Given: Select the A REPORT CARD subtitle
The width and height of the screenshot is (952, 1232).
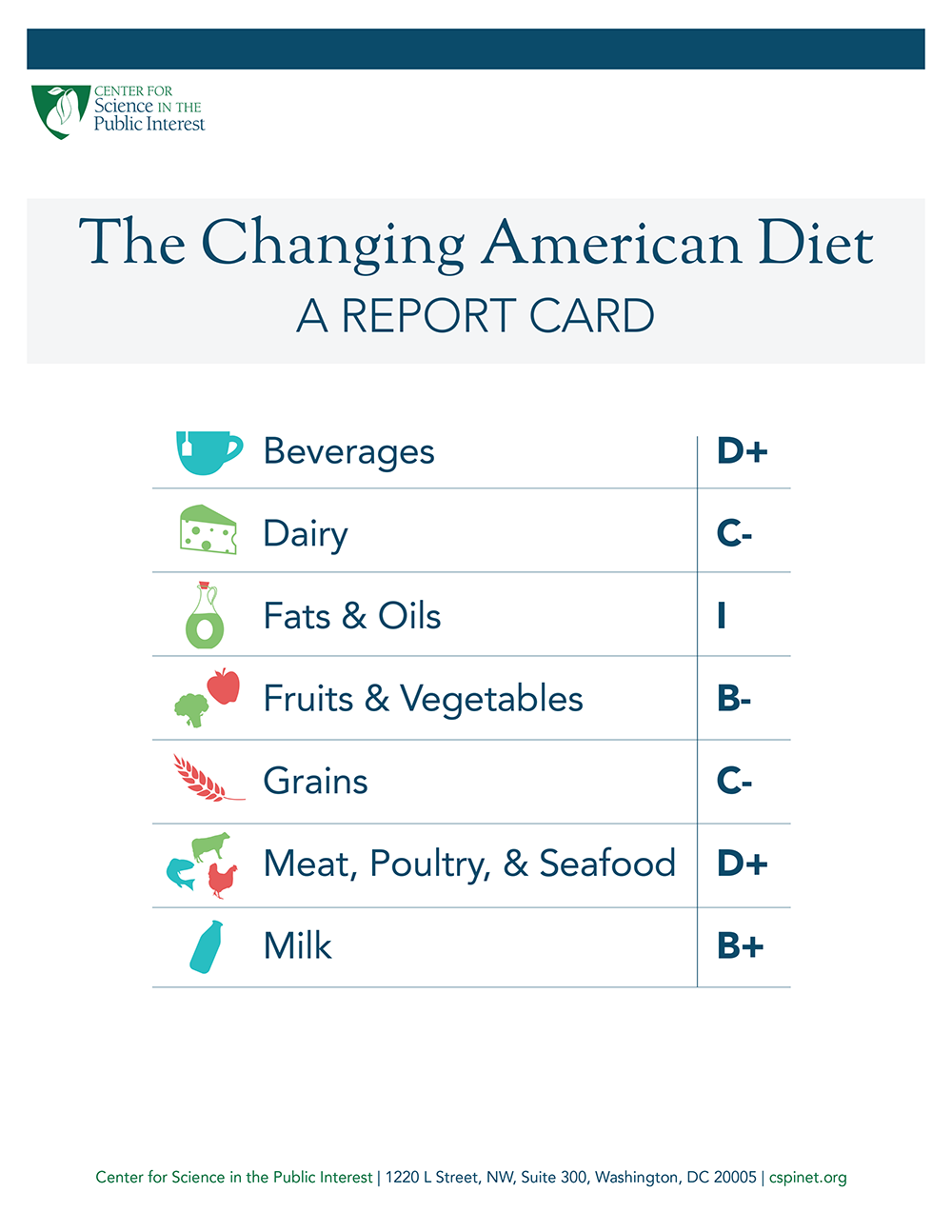Looking at the screenshot, I should 475,316.
